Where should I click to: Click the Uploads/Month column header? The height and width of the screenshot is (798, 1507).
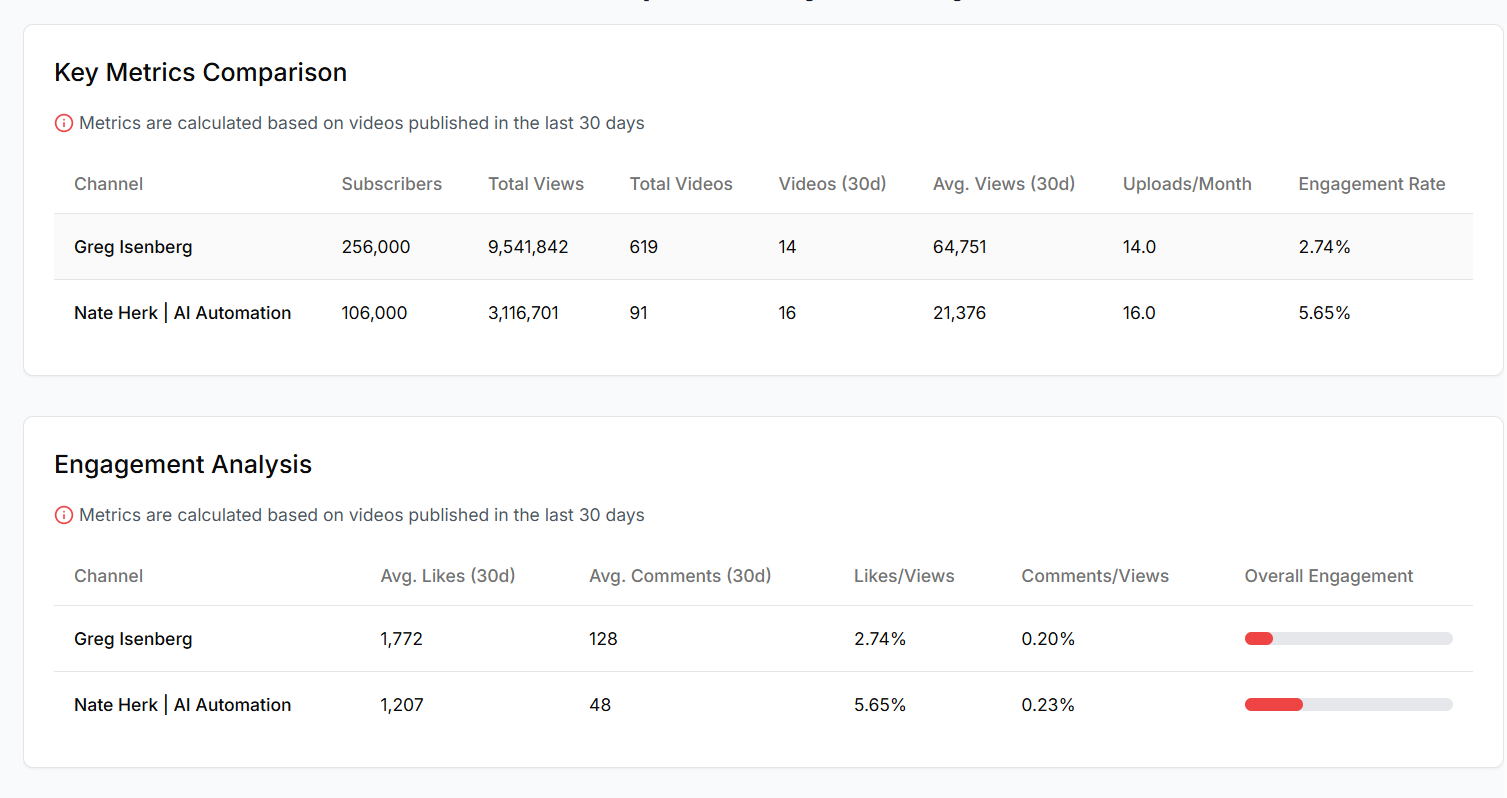(x=1187, y=184)
